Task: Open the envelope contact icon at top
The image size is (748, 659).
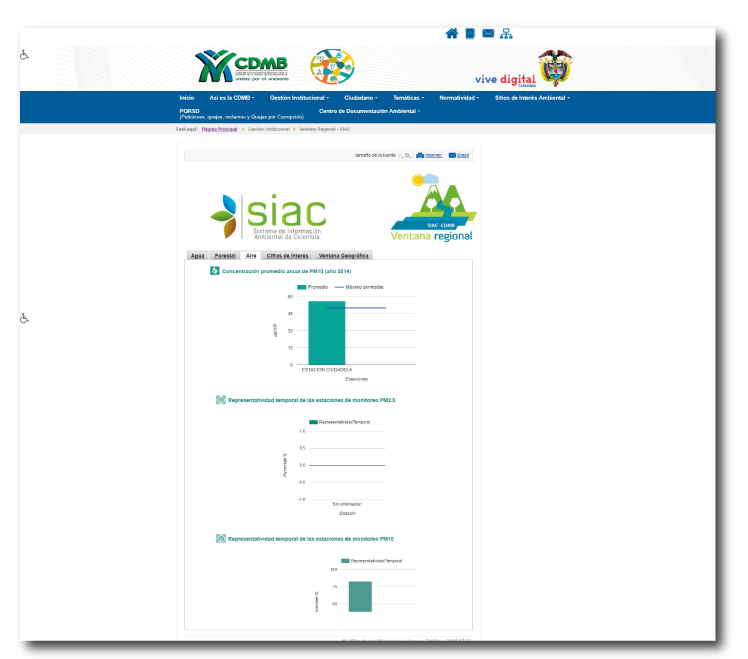Action: coord(488,33)
